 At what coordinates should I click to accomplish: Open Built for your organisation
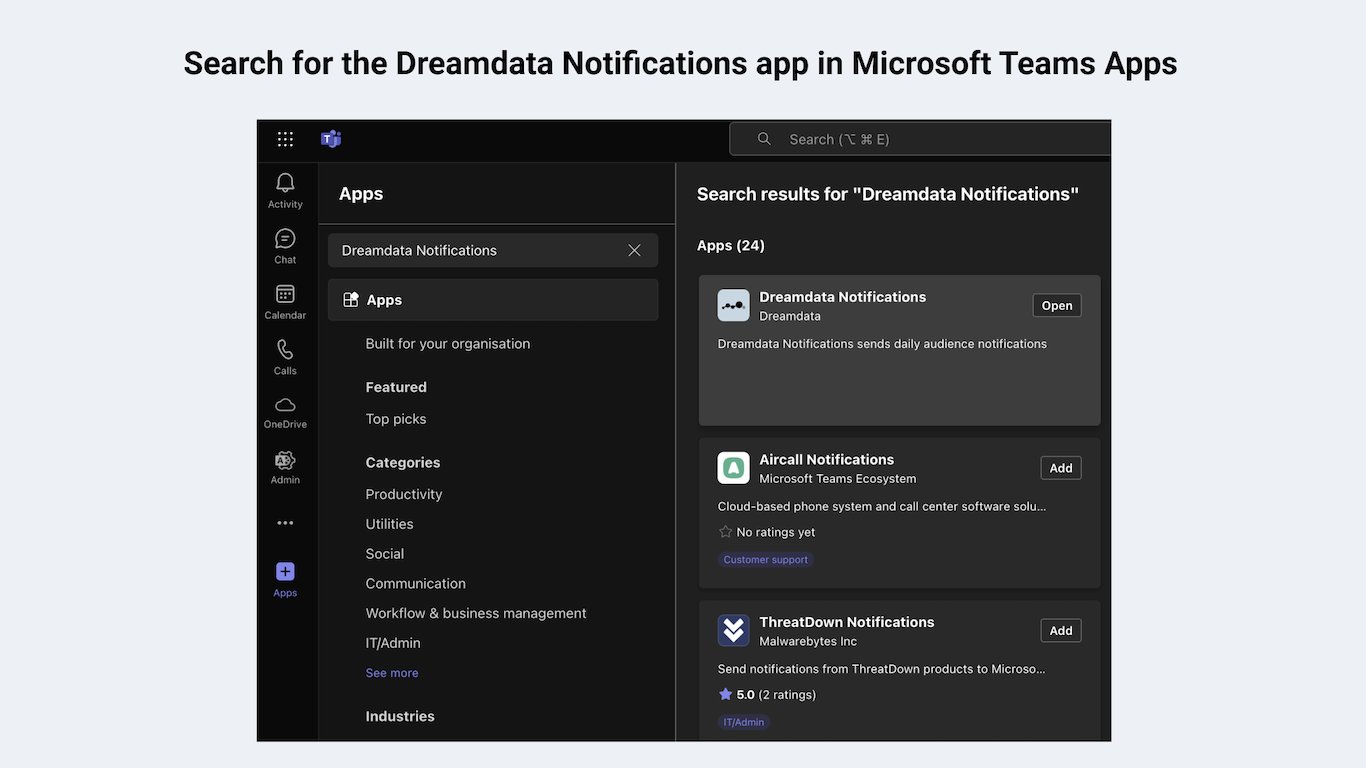[448, 344]
